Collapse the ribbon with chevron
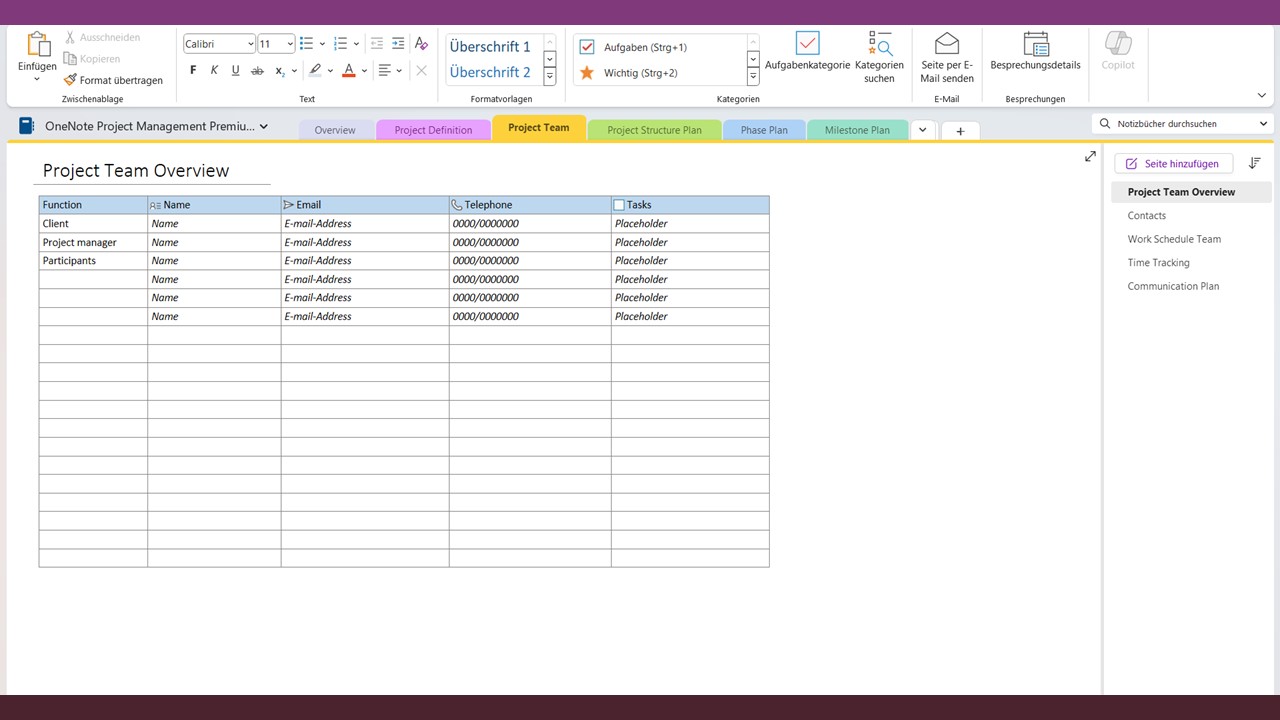Screen dimensions: 1280x720 (1262, 95)
